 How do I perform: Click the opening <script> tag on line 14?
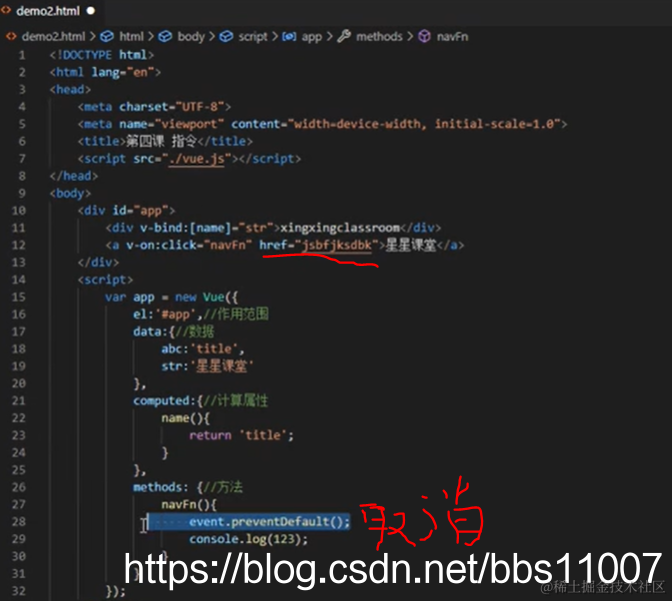[x=105, y=280]
